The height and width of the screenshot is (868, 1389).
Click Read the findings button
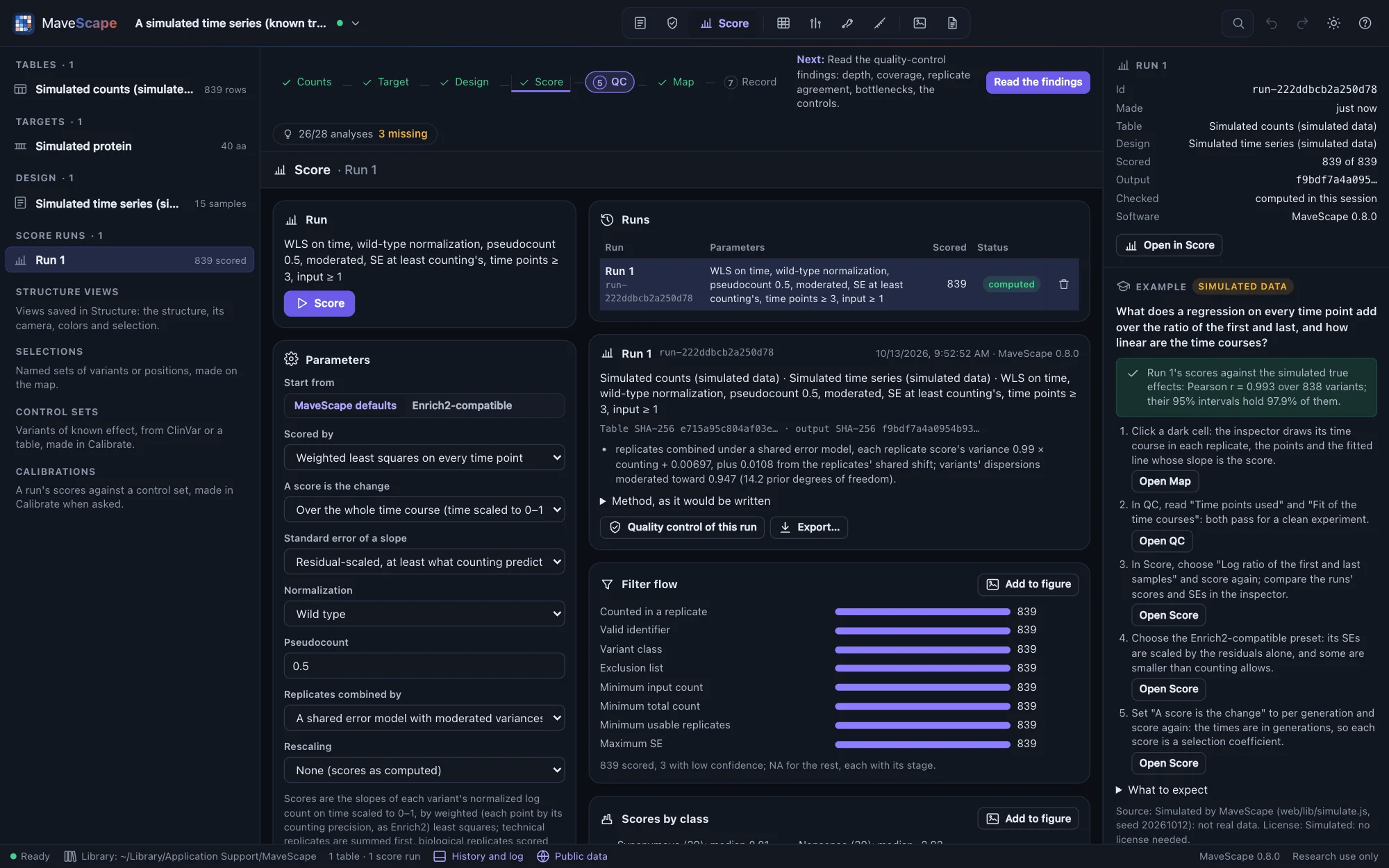point(1038,82)
